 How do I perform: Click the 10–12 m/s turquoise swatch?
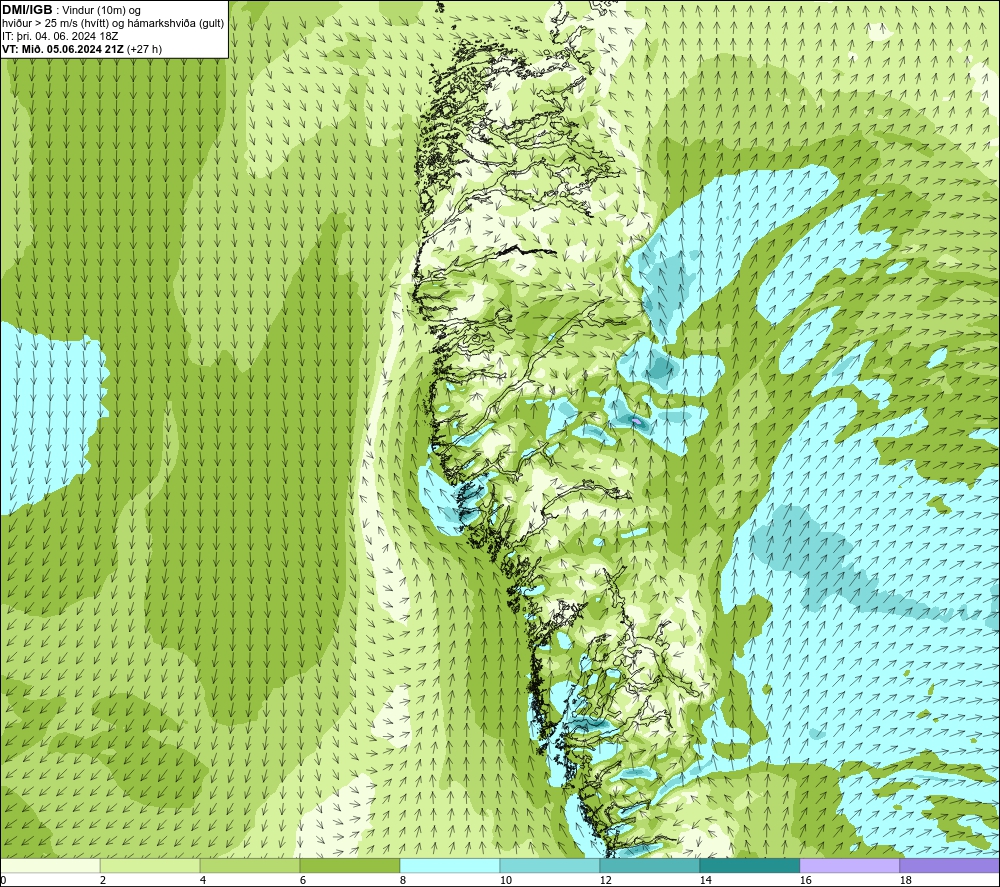(x=550, y=865)
